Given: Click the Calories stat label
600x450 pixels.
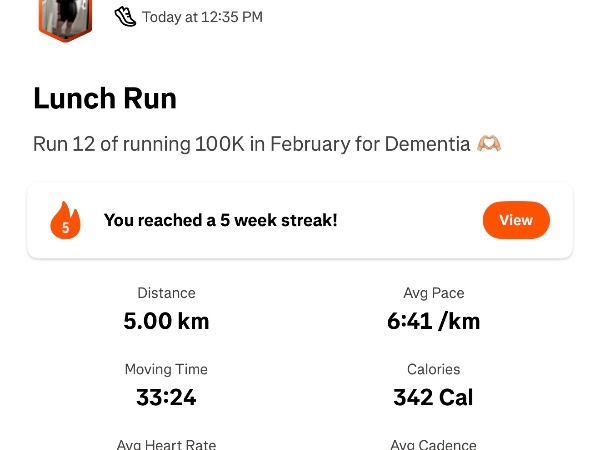Looking at the screenshot, I should (x=434, y=369).
